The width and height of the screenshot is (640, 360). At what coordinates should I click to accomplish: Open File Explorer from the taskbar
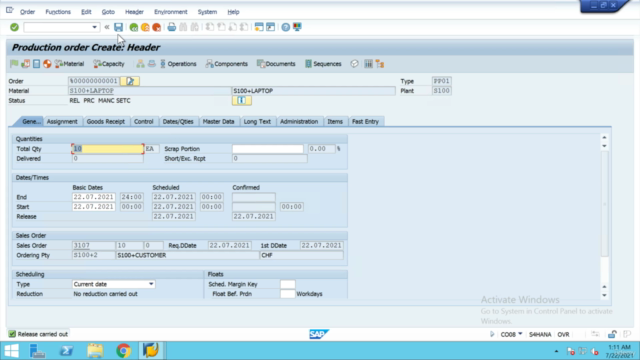click(x=95, y=351)
